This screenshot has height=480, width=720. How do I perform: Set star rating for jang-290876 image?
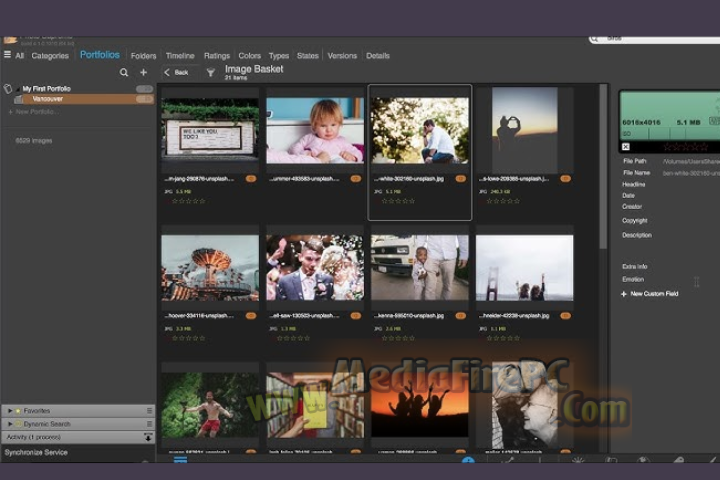point(188,201)
